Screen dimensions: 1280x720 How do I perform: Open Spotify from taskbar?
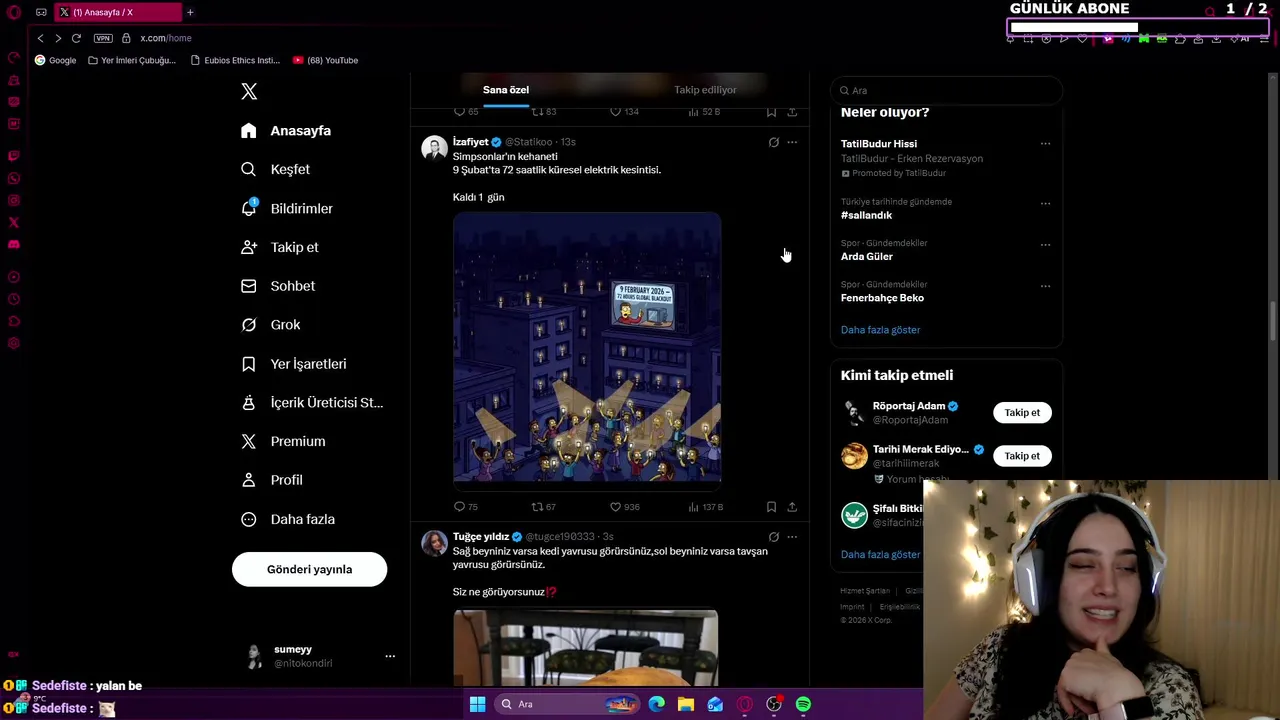[x=803, y=704]
